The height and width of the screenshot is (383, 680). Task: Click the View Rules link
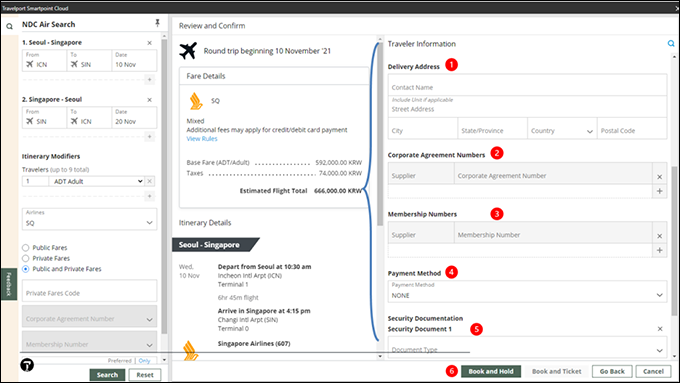click(202, 139)
